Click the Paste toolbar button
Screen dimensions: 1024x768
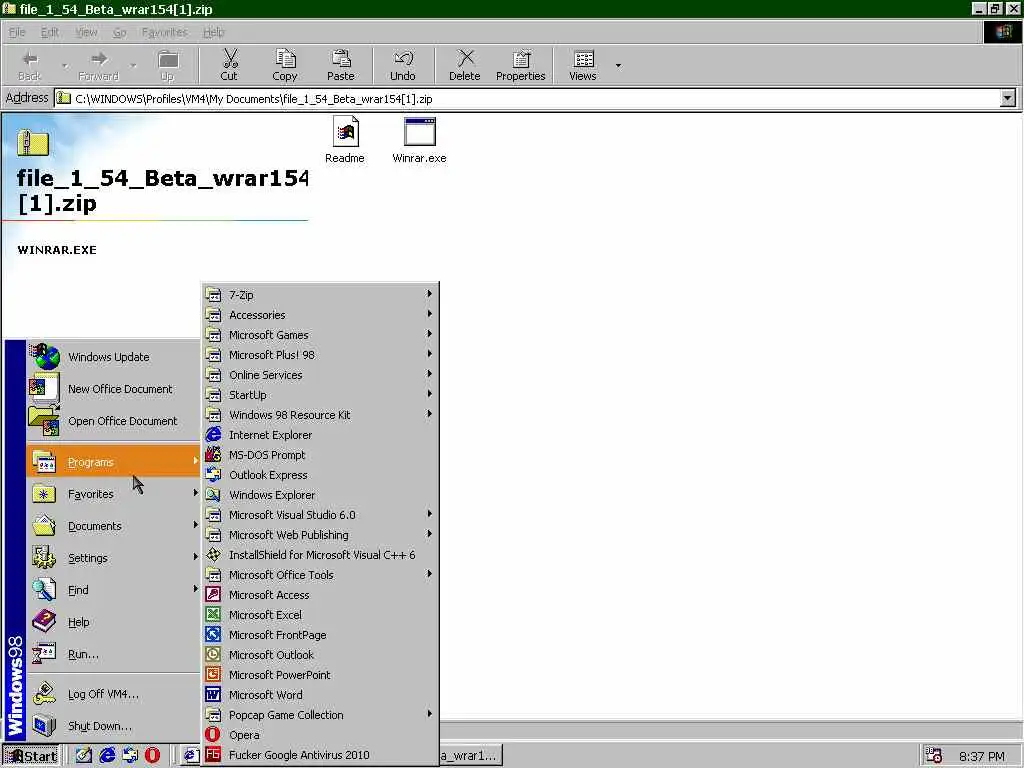340,65
